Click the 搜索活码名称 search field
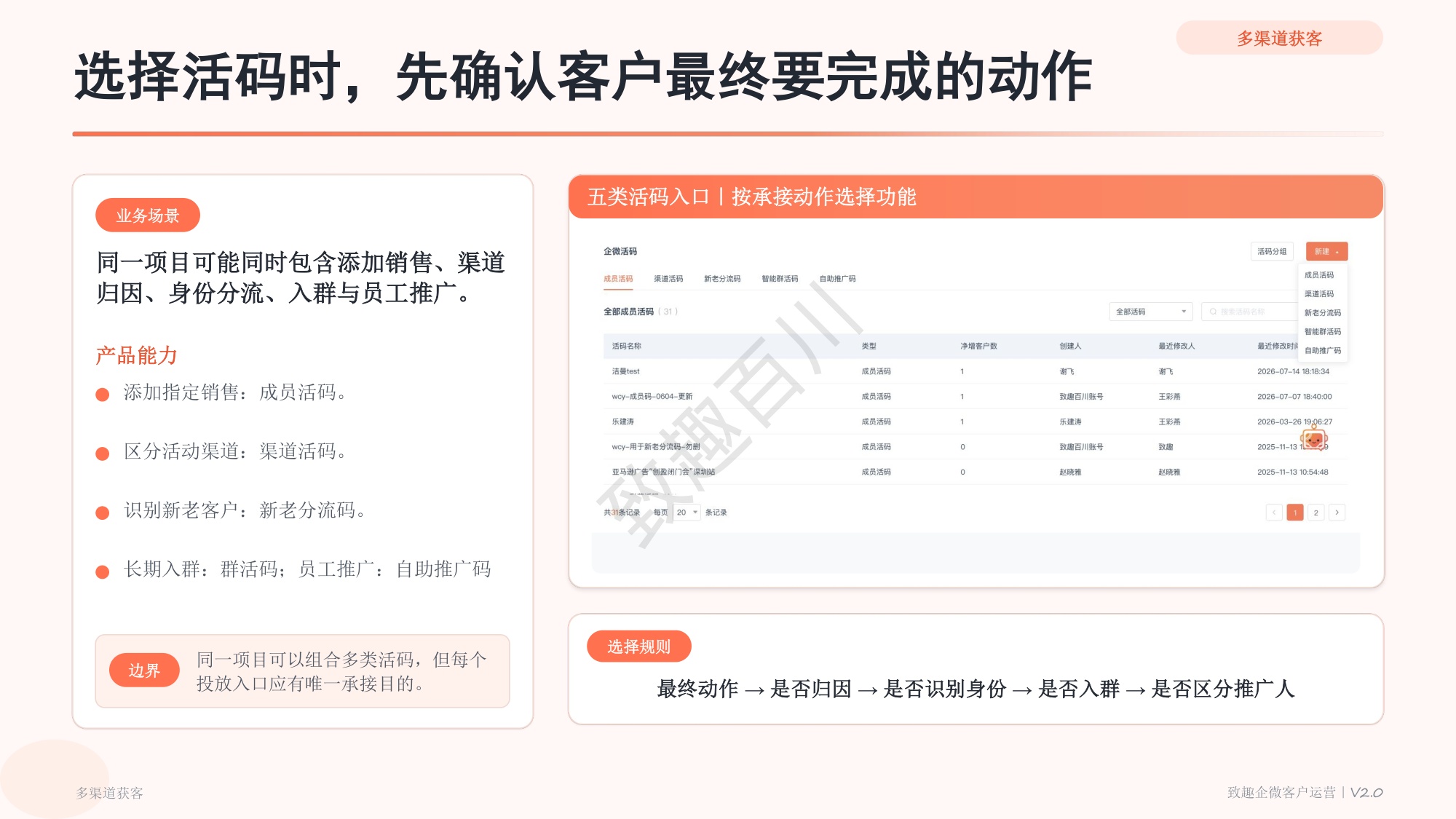Image resolution: width=1456 pixels, height=819 pixels. [x=1249, y=312]
